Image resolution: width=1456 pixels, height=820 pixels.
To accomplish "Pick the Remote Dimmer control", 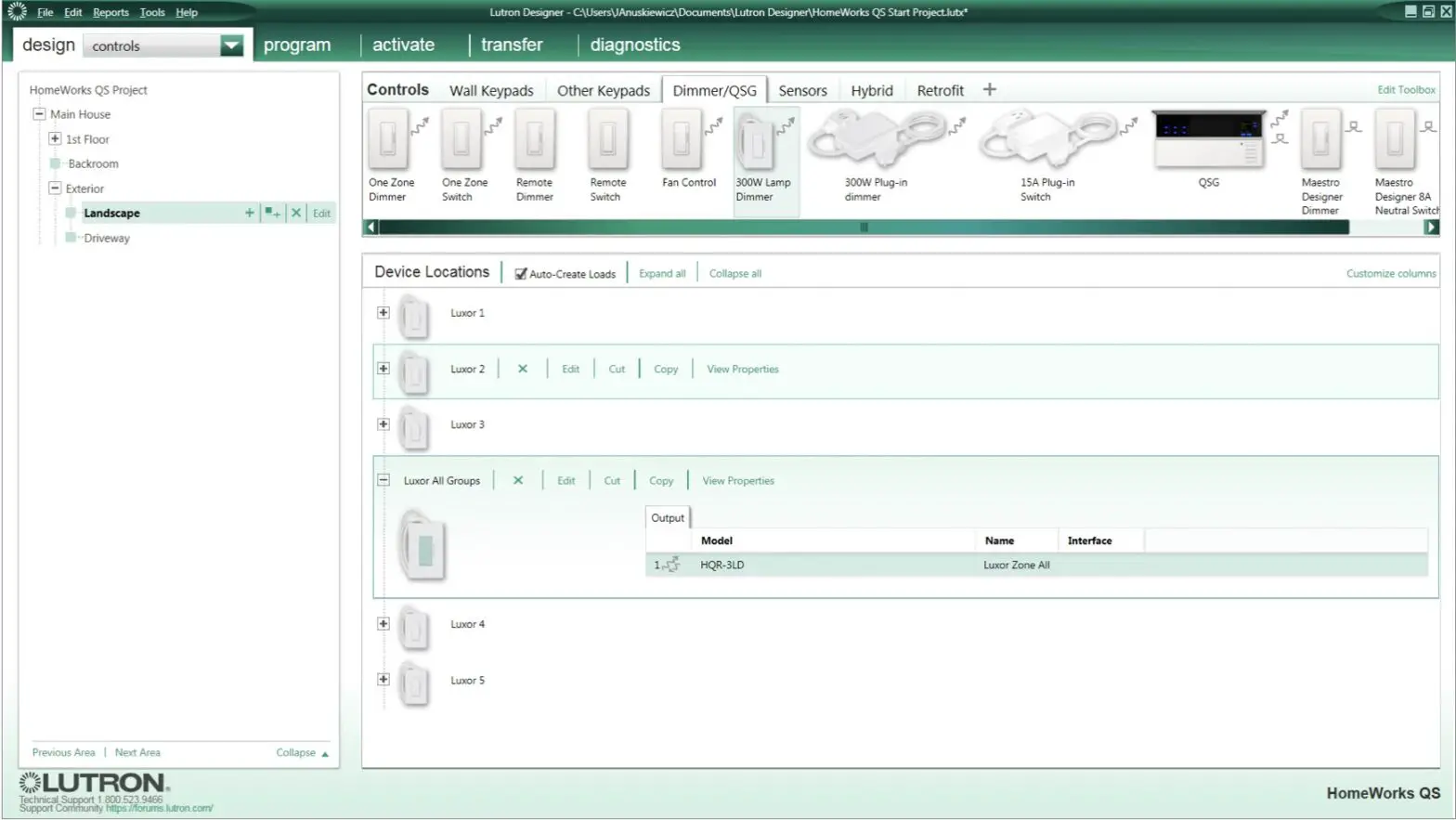I will [534, 154].
